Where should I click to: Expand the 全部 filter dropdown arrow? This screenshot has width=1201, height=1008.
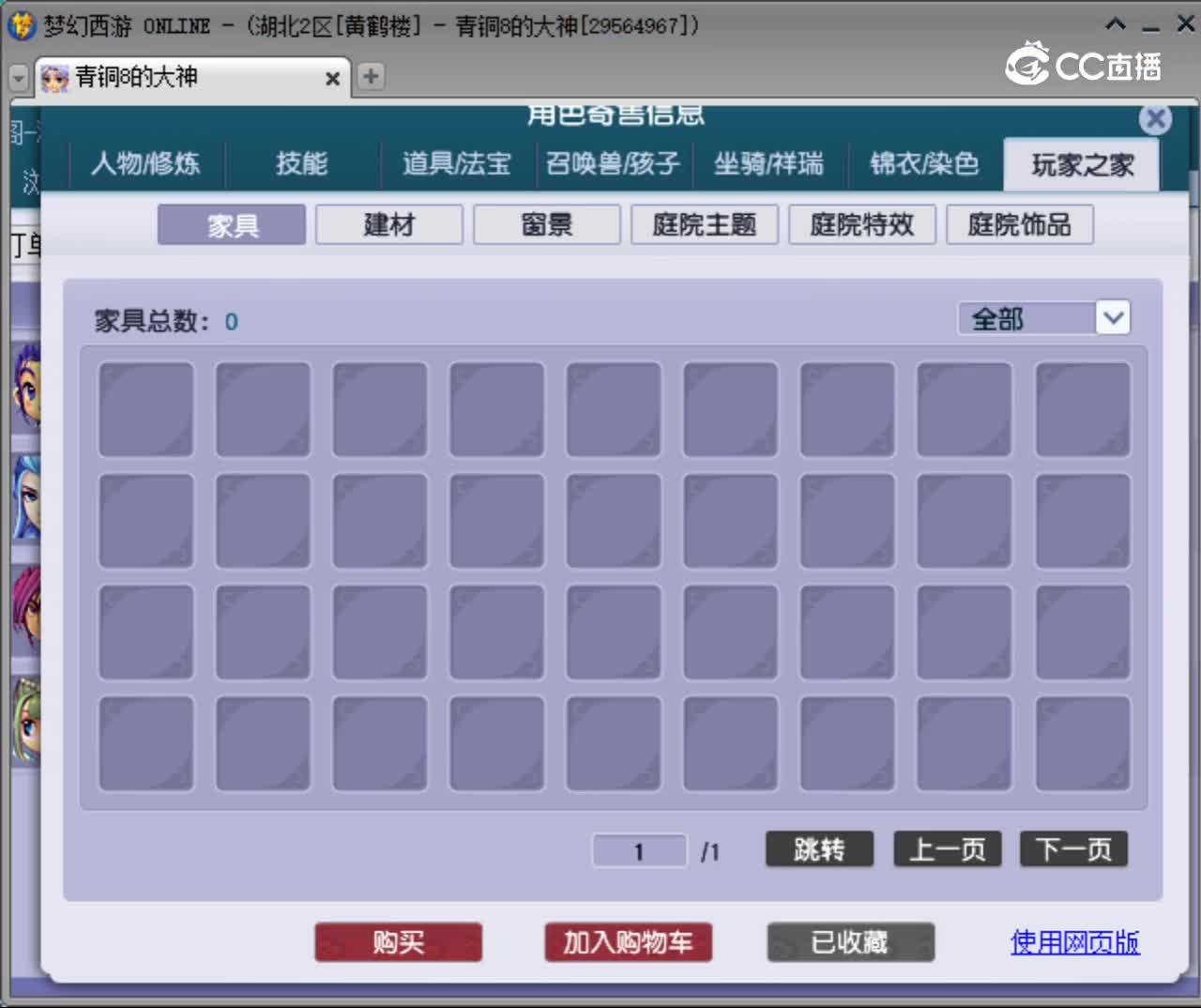pos(1114,318)
